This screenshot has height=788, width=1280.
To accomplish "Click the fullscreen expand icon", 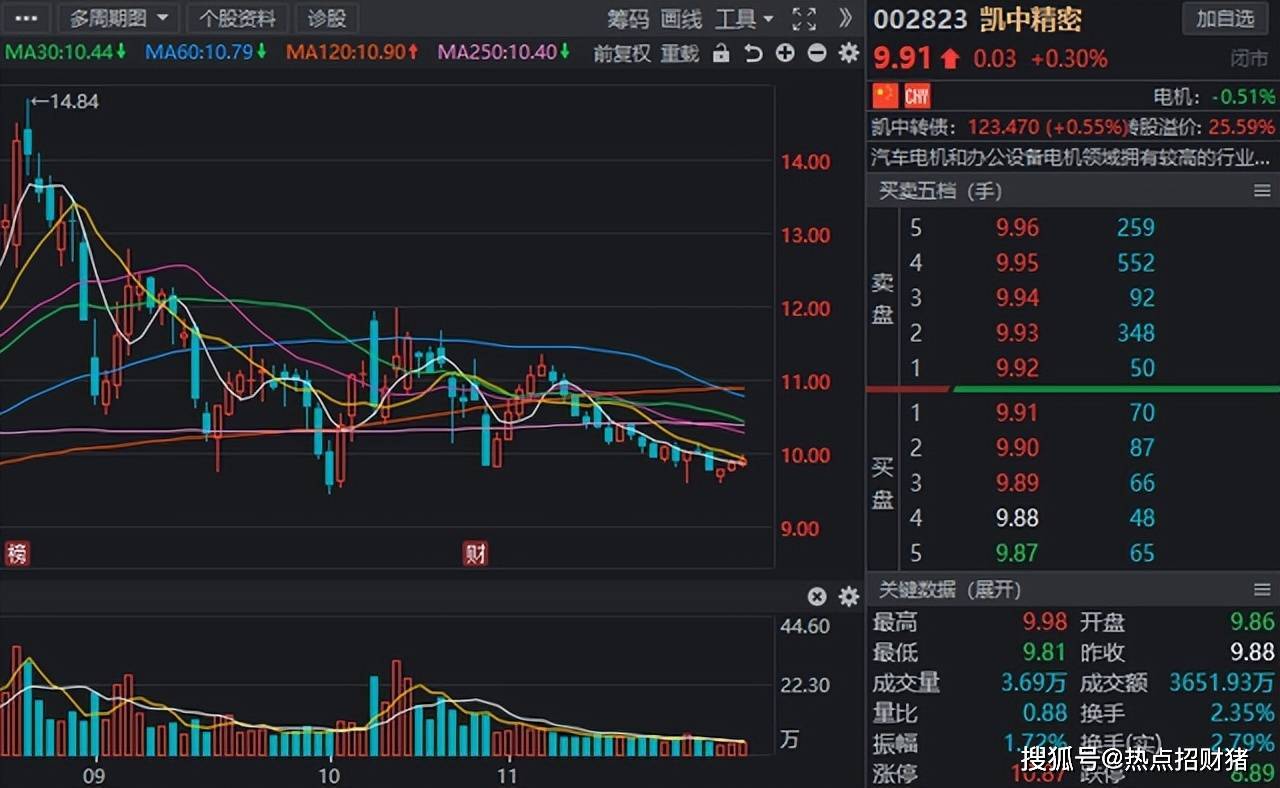I will click(x=804, y=18).
